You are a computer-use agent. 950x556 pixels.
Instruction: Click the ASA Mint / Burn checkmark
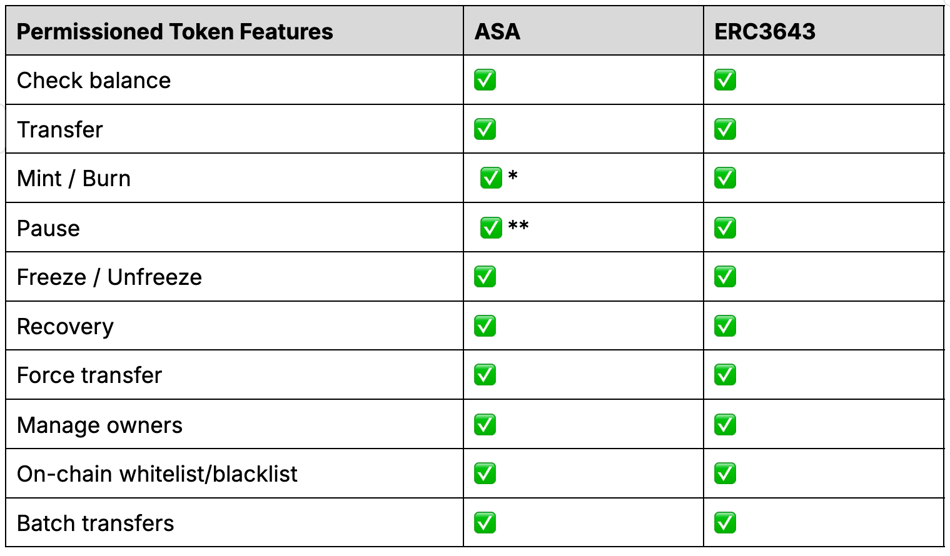(x=491, y=178)
